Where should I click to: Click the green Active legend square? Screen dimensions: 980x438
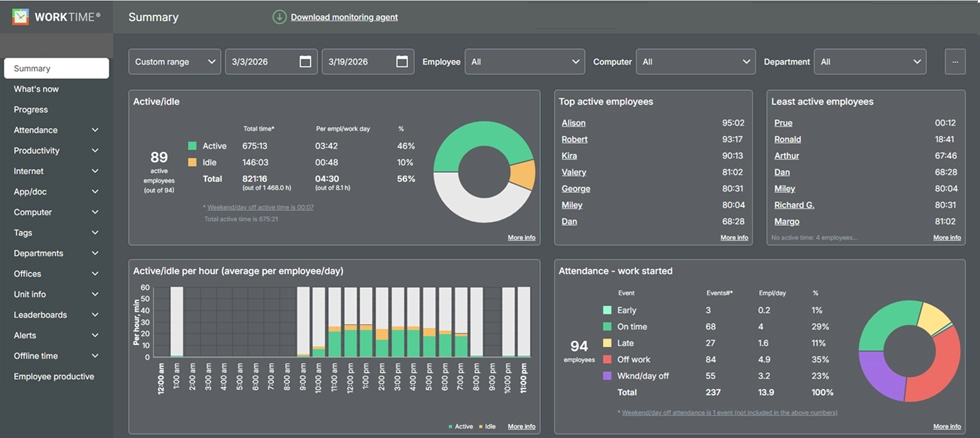(x=192, y=146)
